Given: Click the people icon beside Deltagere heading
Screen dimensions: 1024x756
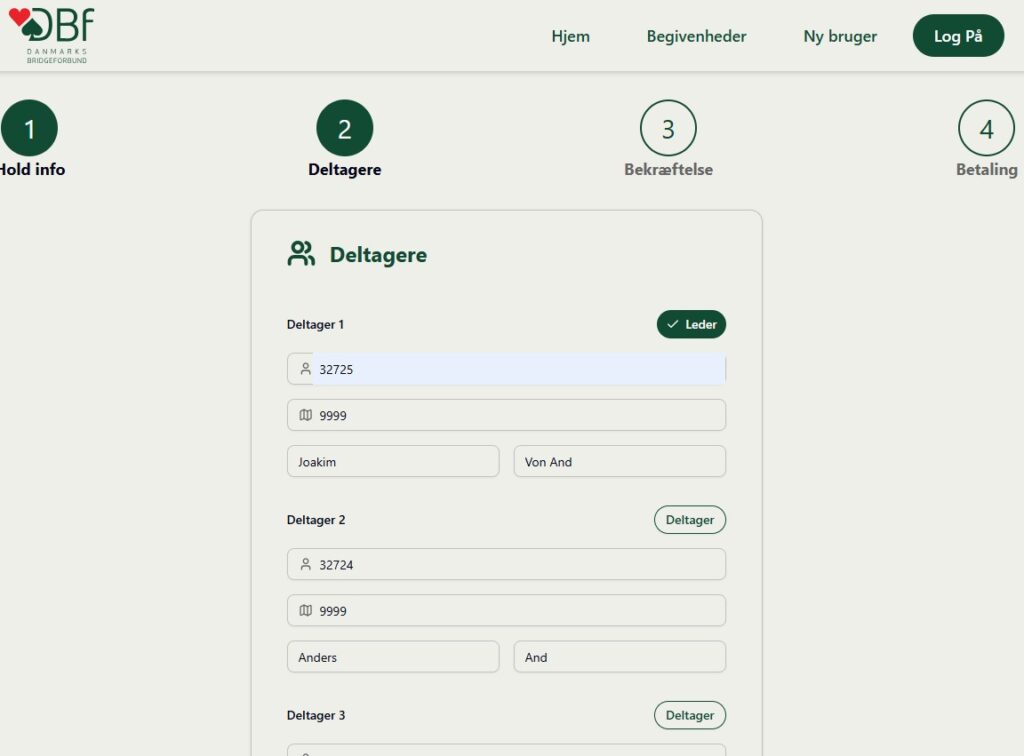Looking at the screenshot, I should 300,254.
